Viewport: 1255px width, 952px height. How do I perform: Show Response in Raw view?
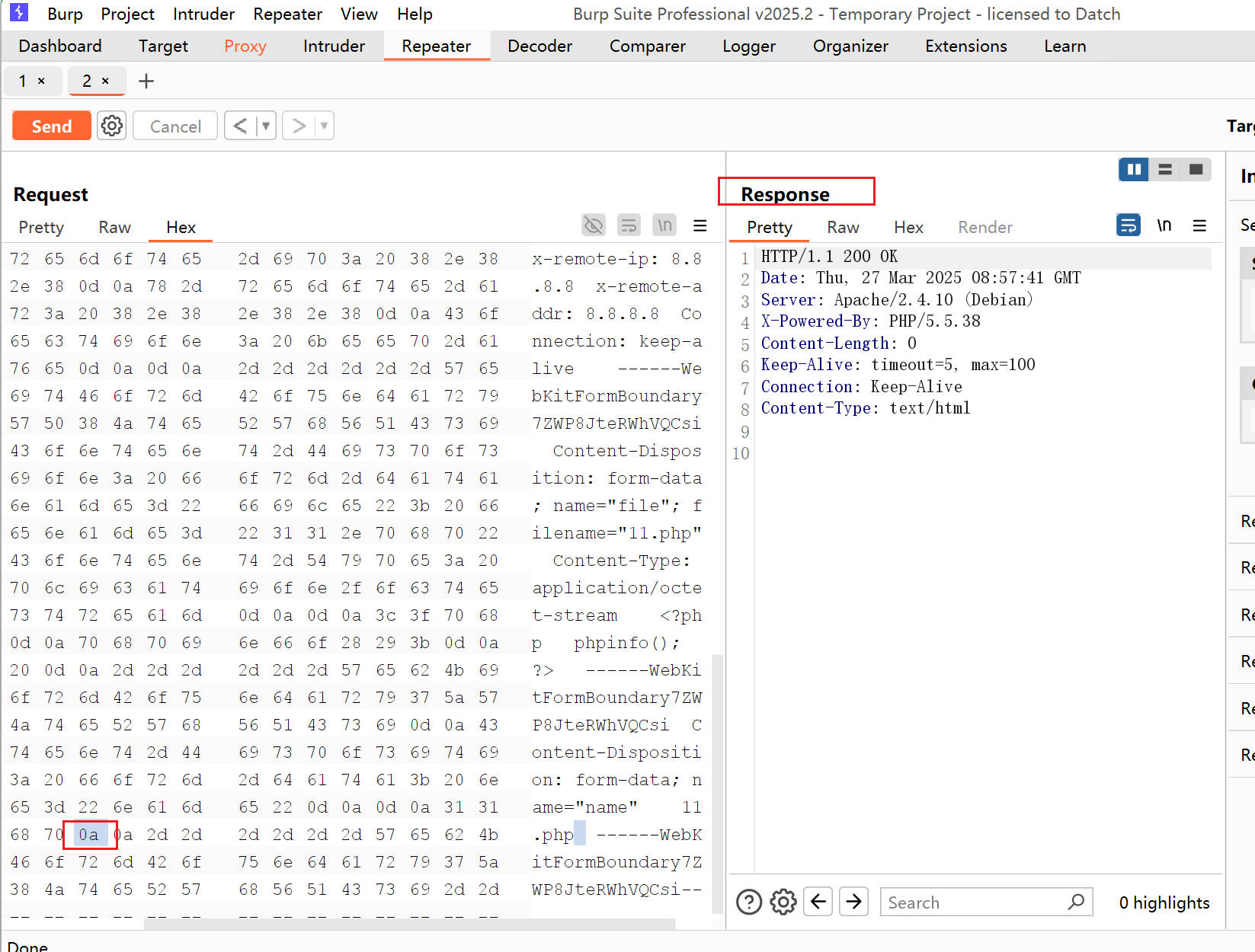click(843, 227)
